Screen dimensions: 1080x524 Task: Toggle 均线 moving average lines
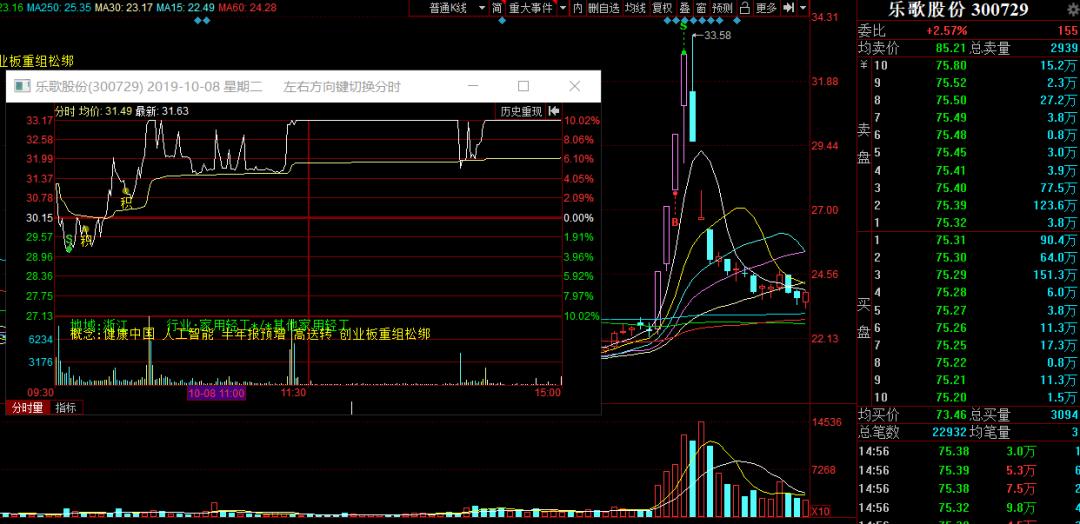[635, 8]
